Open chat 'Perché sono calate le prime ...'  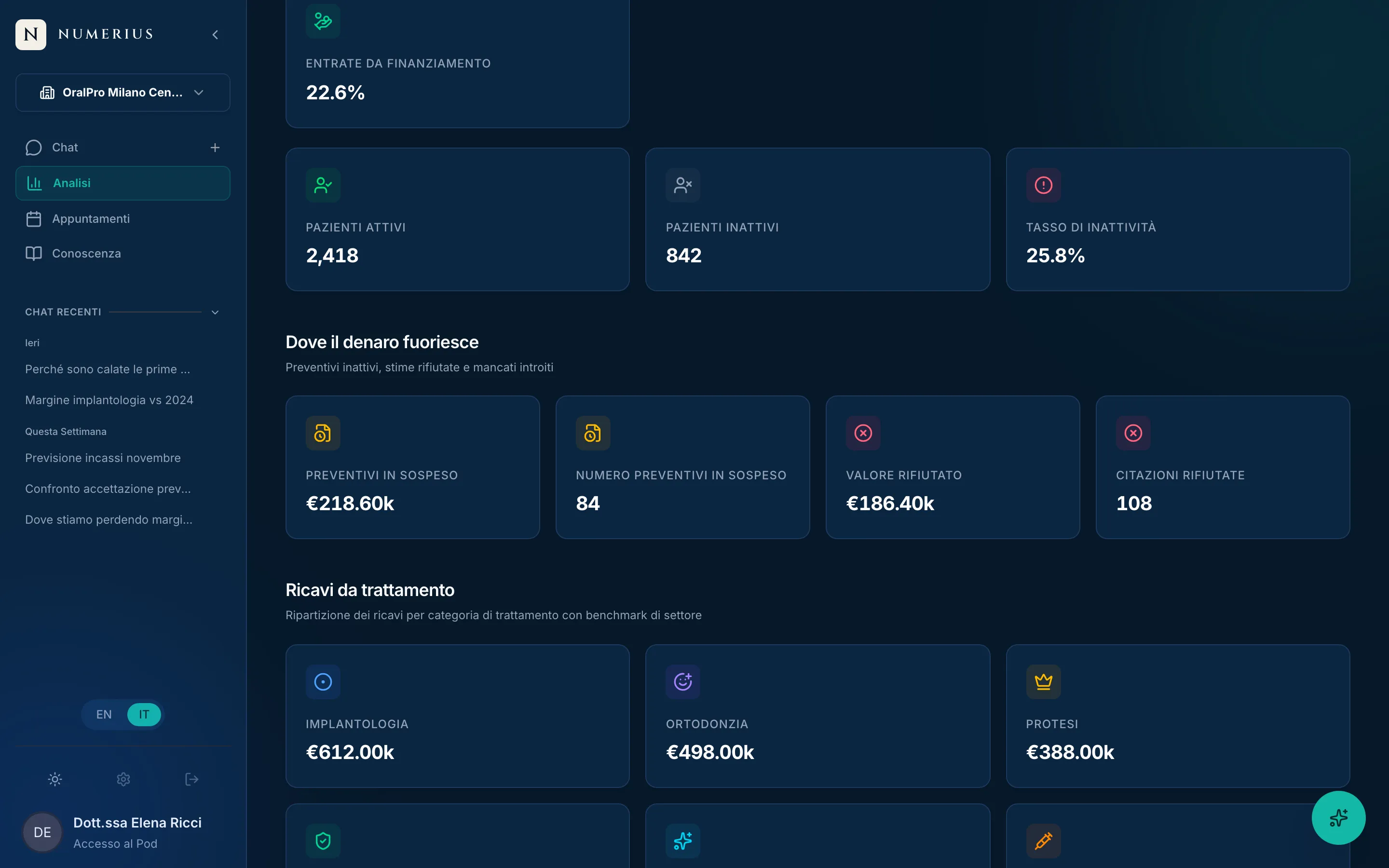tap(108, 369)
